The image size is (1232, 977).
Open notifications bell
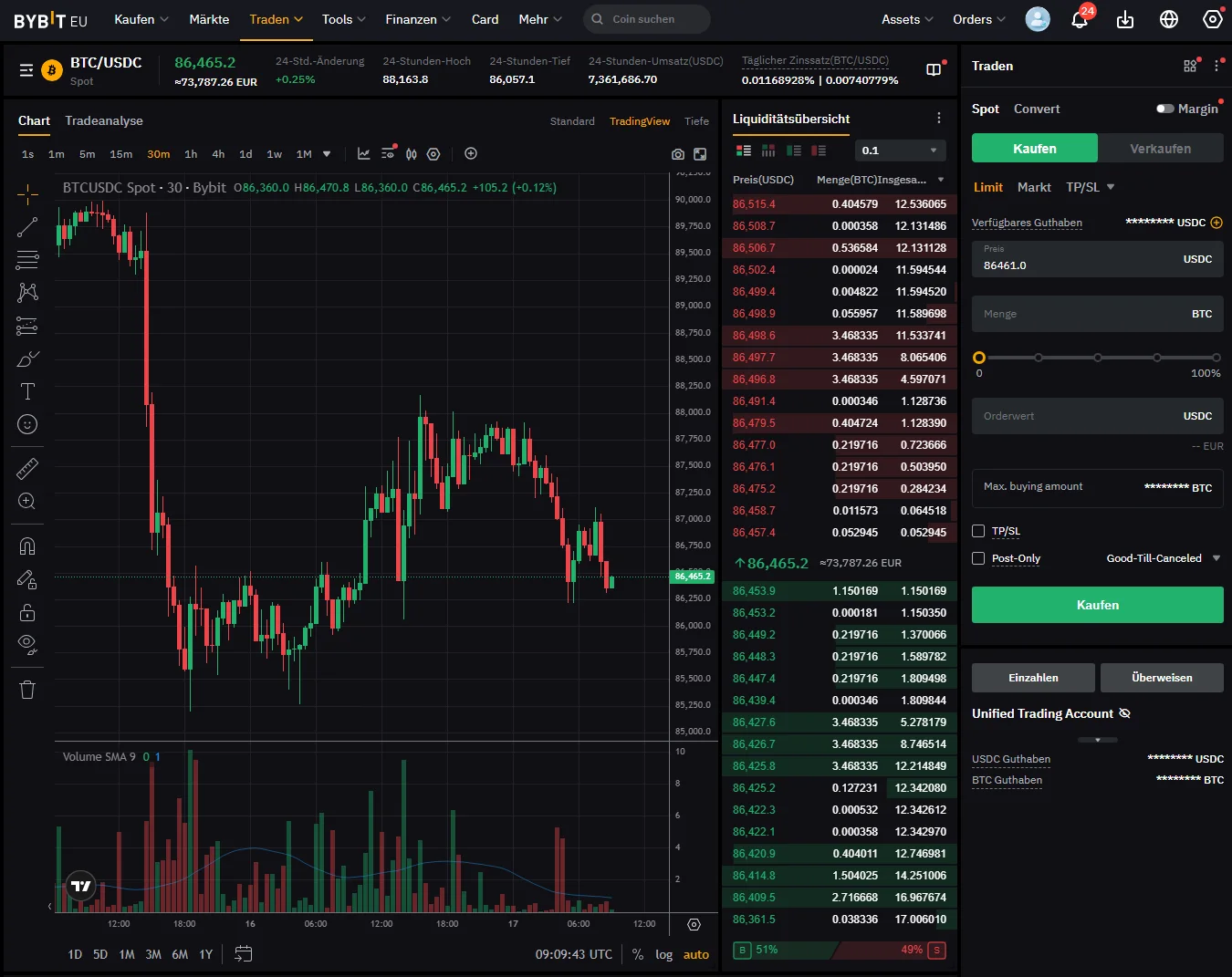(1080, 19)
